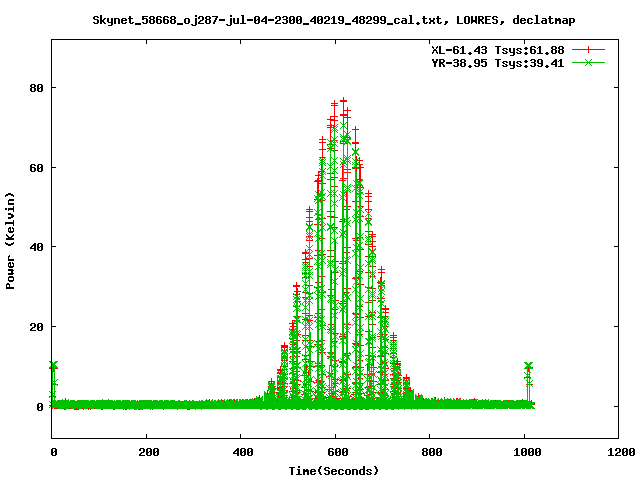Viewport: 640px width, 480px height.
Task: Click the y-axis tick label 40
Action: pyautogui.click(x=36, y=247)
